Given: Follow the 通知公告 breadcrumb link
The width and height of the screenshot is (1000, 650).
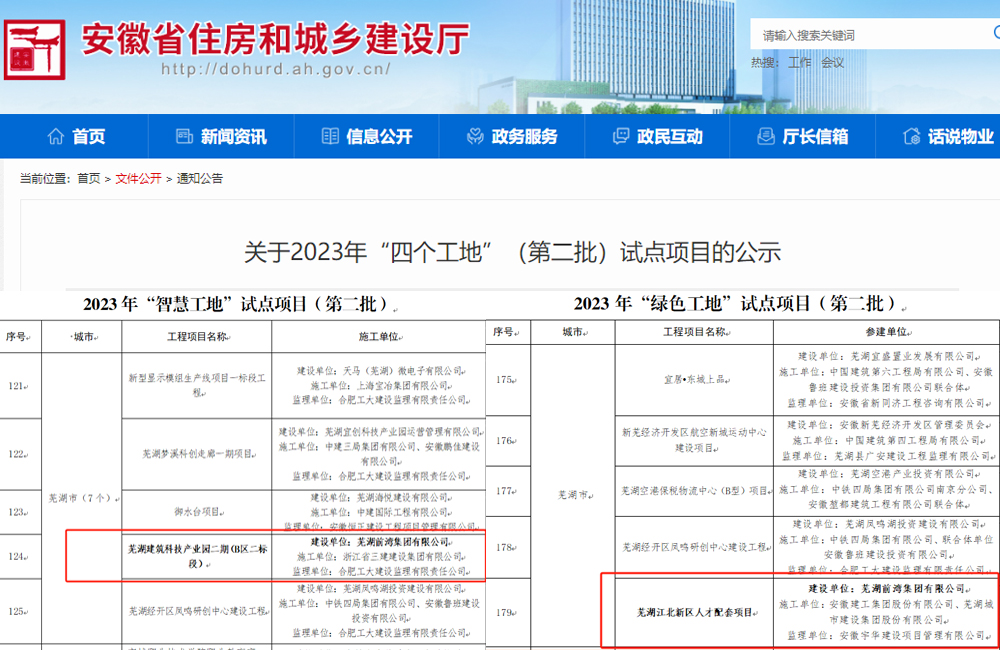Looking at the screenshot, I should [x=200, y=179].
